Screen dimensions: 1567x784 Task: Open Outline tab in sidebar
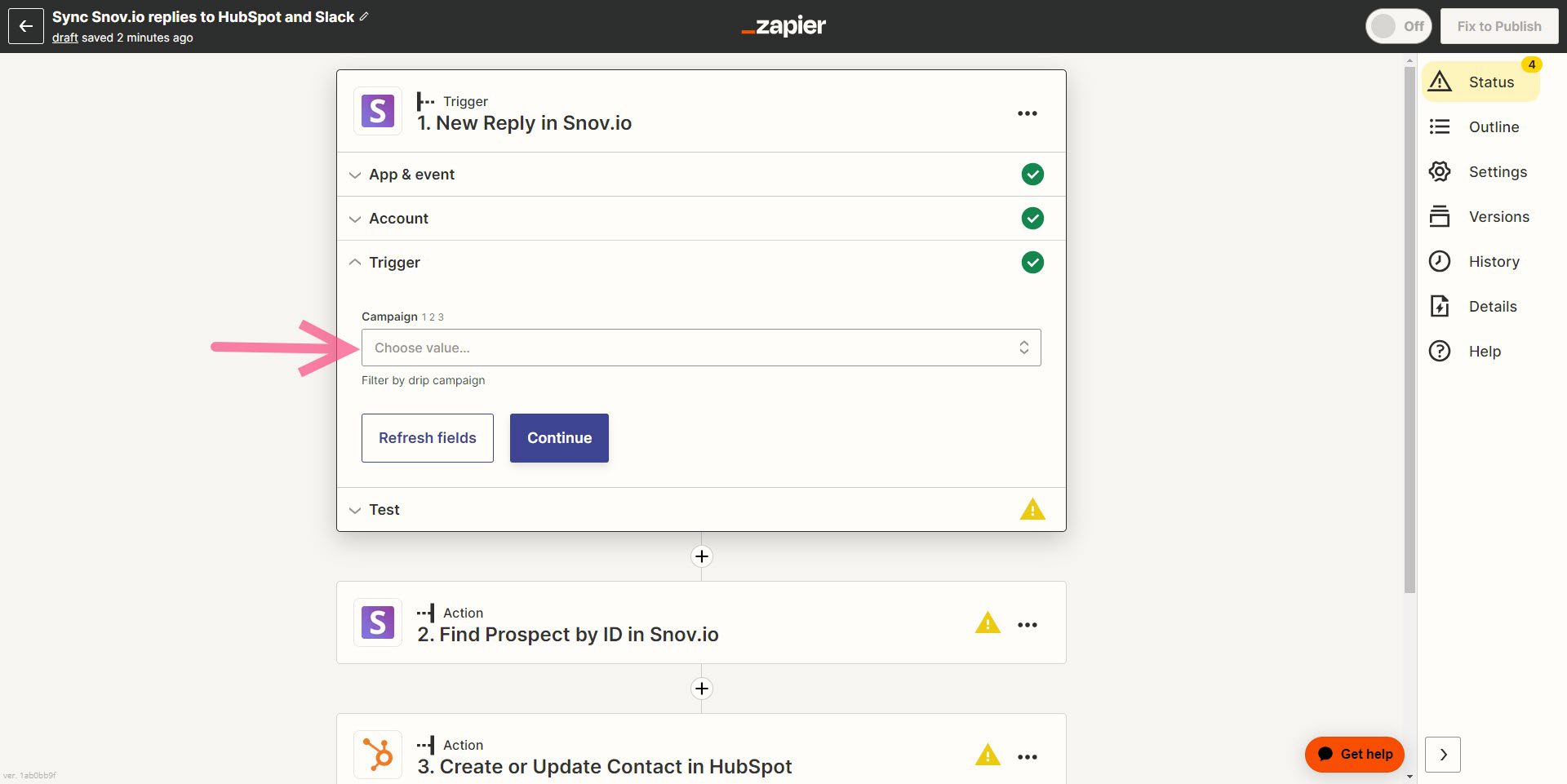1480,126
